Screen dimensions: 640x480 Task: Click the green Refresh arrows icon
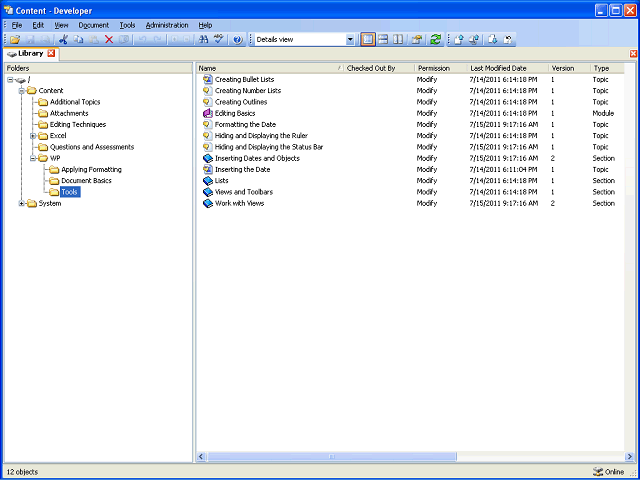pos(436,40)
